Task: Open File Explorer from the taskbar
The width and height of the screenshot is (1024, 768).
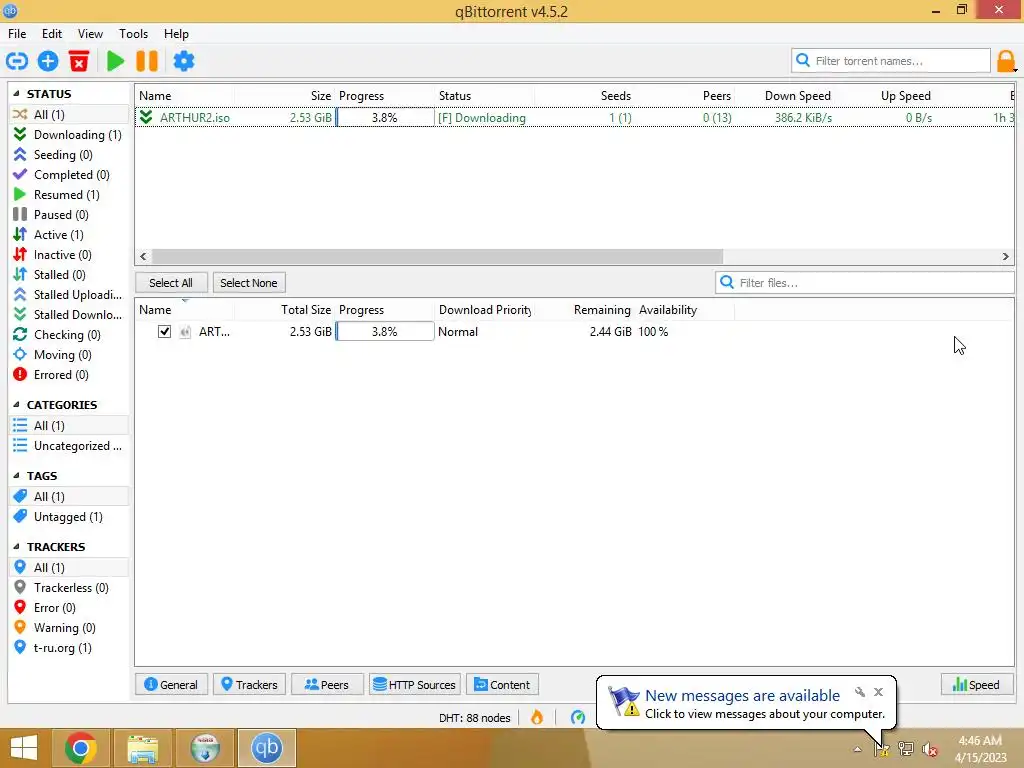Action: [143, 748]
